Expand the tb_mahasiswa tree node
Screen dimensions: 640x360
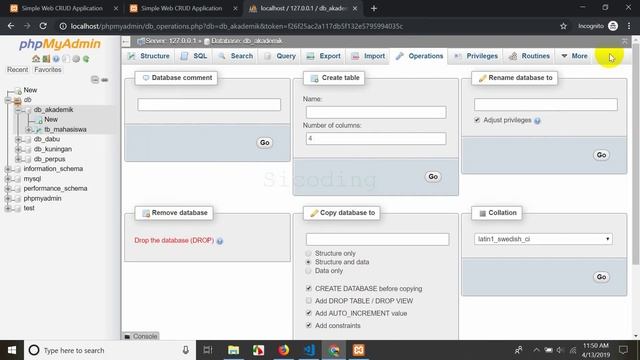click(x=28, y=129)
